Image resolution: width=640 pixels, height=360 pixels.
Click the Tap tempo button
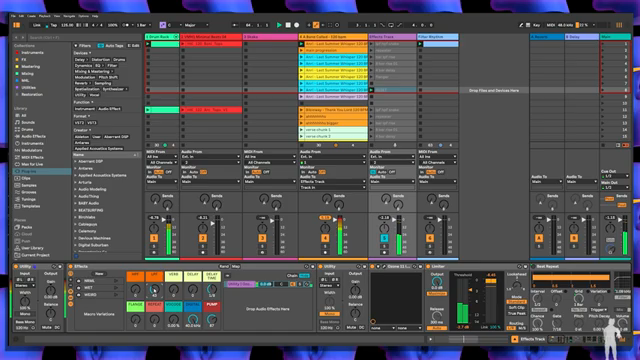[54, 25]
